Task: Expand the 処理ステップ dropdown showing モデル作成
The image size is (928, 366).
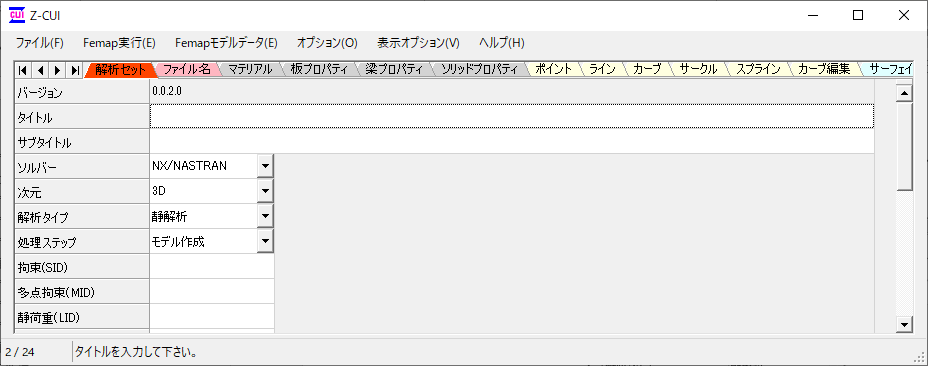Action: pyautogui.click(x=265, y=241)
